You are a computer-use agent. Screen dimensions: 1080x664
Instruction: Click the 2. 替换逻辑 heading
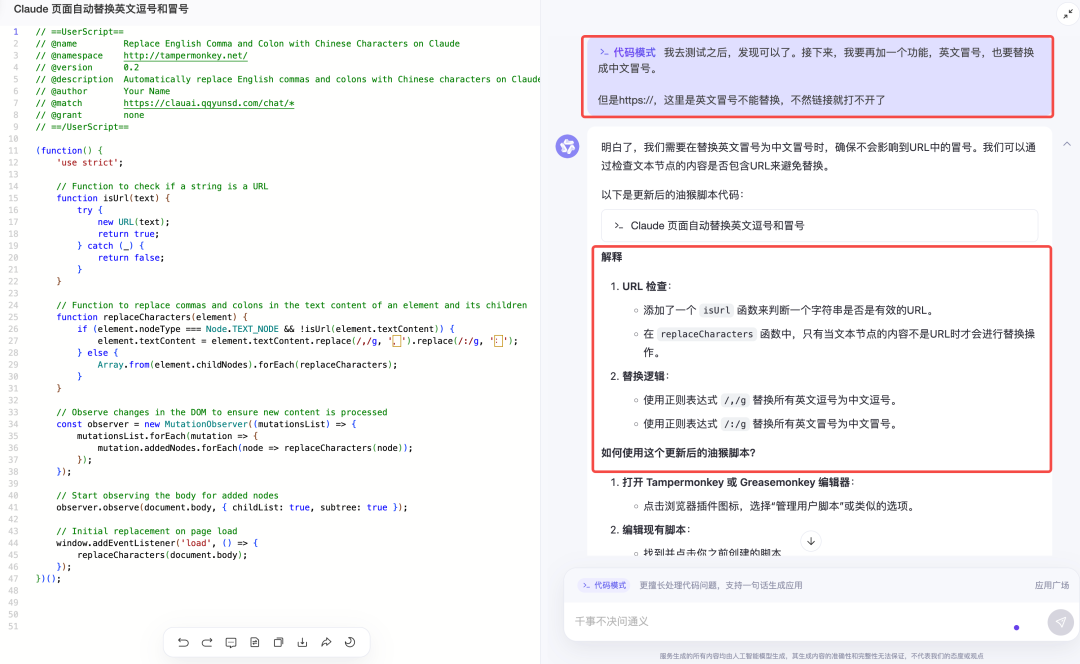click(640, 376)
